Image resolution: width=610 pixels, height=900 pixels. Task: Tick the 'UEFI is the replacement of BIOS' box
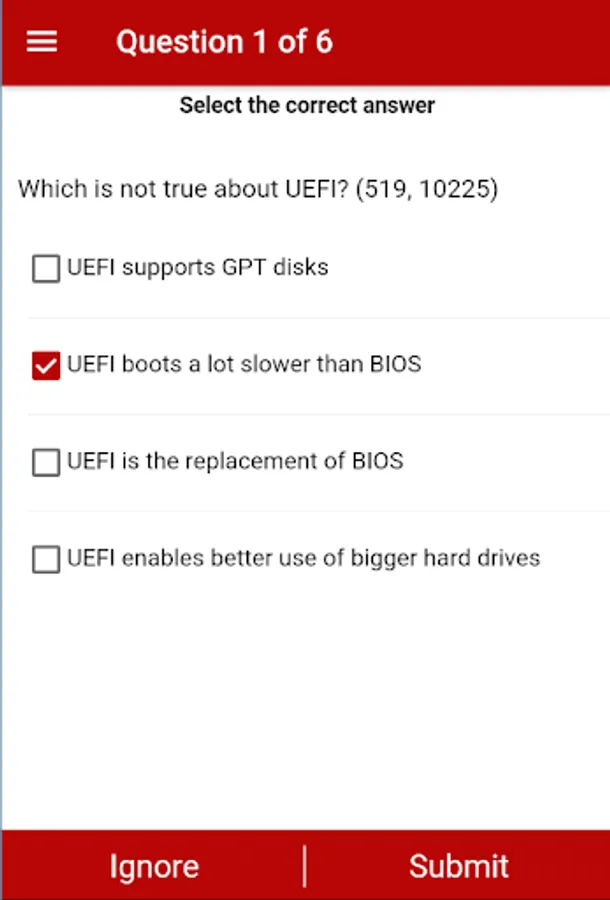point(46,463)
